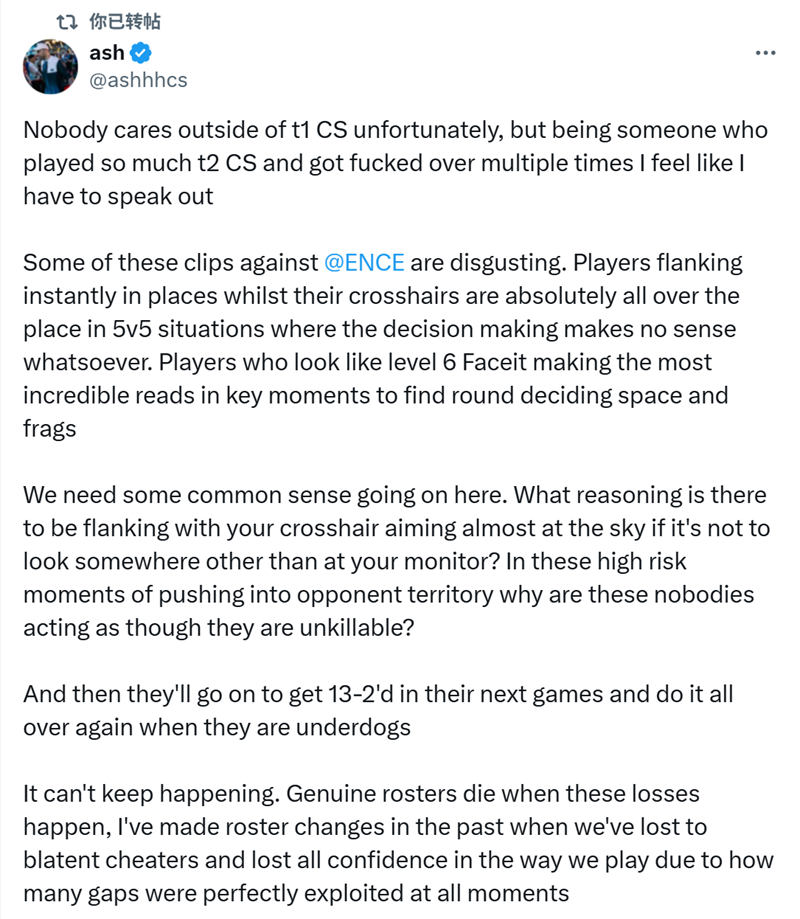Click the paragraph beginning Some of these clips
Screen dimensions: 800x919
pos(383,345)
